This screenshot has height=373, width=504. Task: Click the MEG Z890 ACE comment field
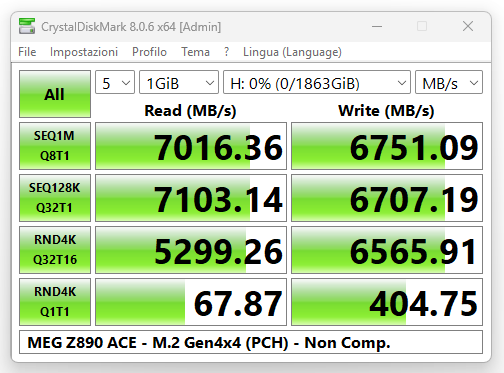251,342
